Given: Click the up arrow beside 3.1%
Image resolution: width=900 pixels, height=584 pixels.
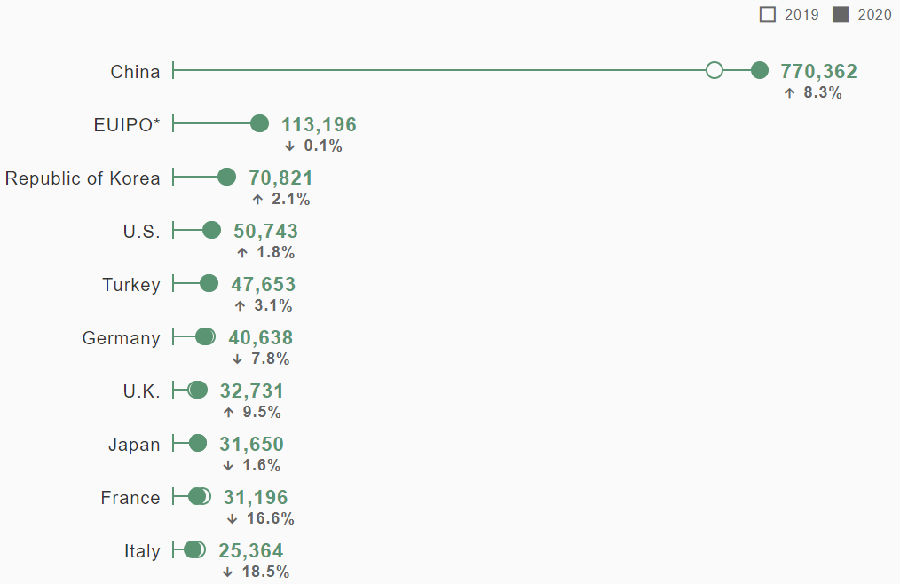Looking at the screenshot, I should 240,306.
